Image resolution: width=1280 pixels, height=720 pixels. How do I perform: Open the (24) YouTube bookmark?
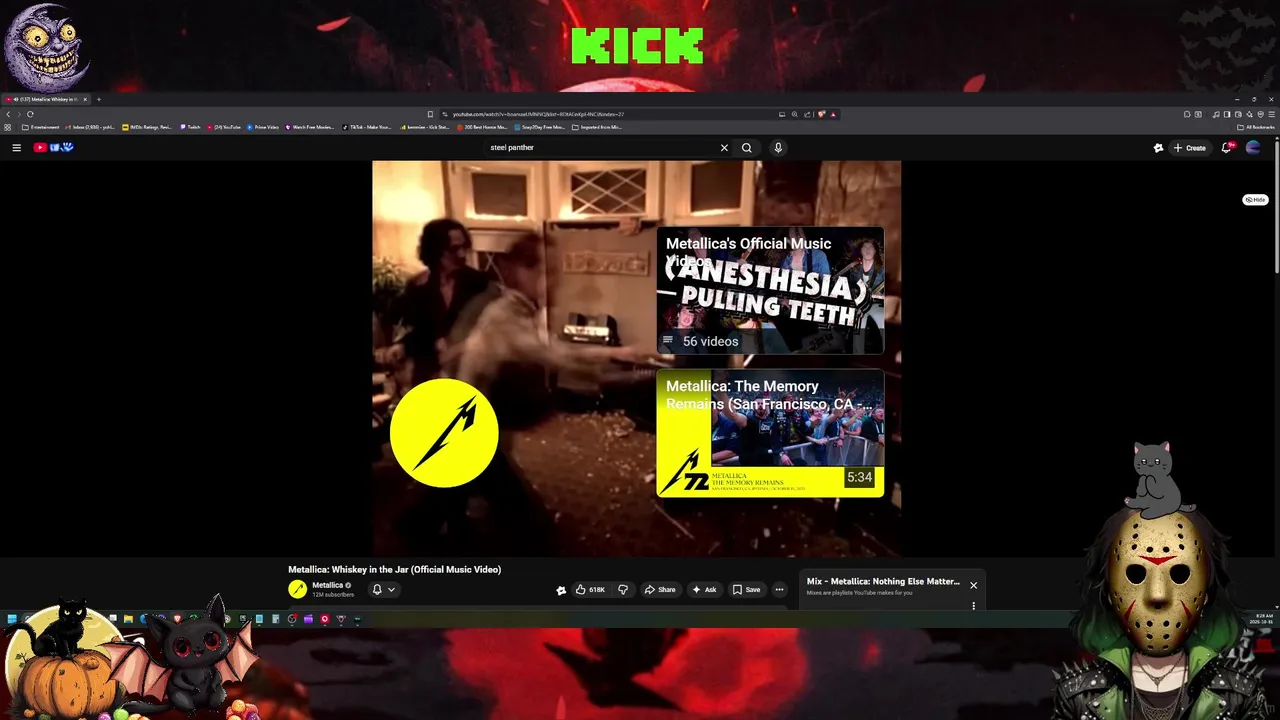coord(224,127)
